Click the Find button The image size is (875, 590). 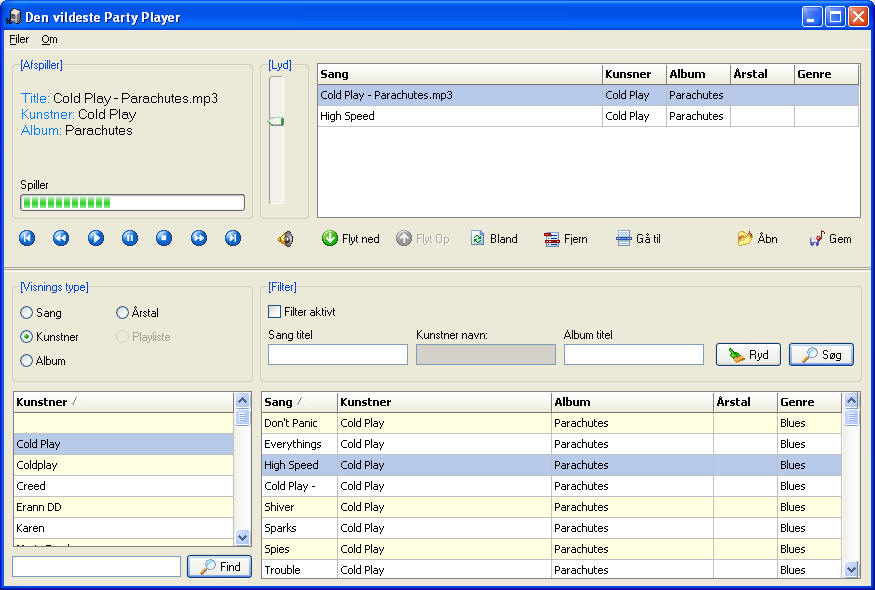[219, 567]
